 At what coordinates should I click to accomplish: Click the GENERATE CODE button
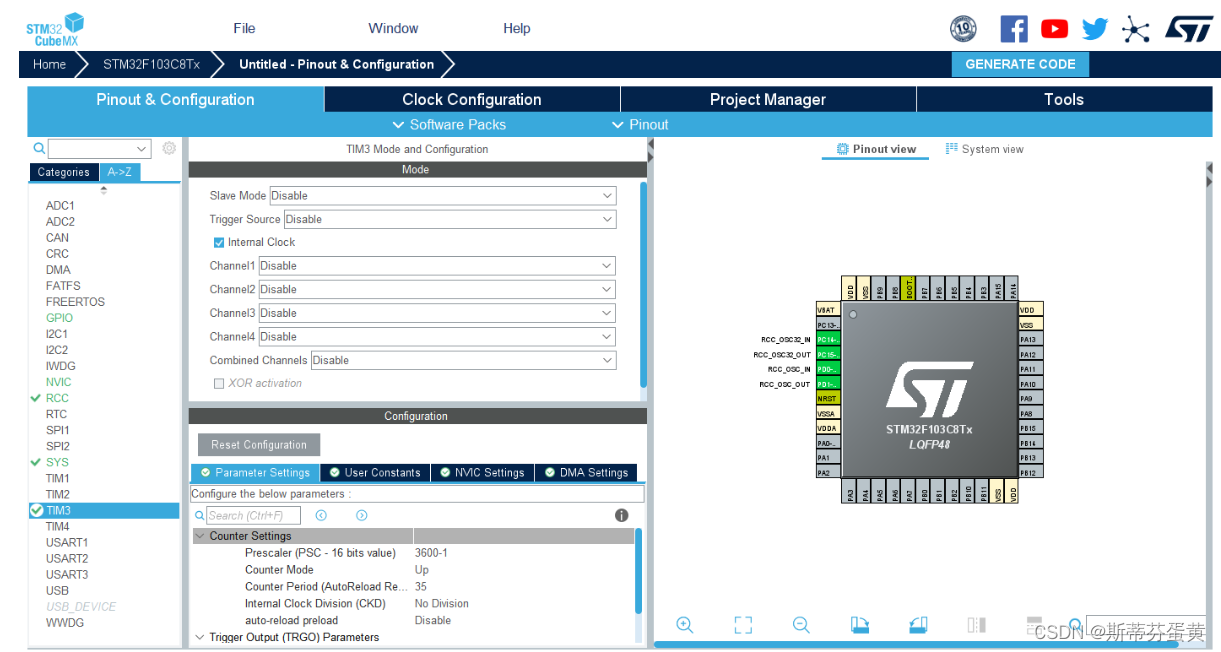(1020, 64)
